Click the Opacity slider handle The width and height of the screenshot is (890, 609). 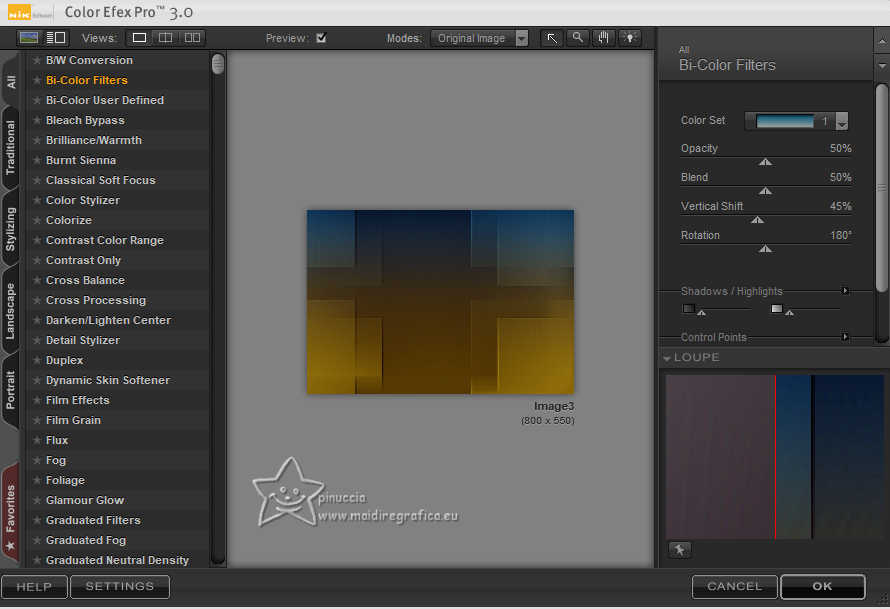765,161
